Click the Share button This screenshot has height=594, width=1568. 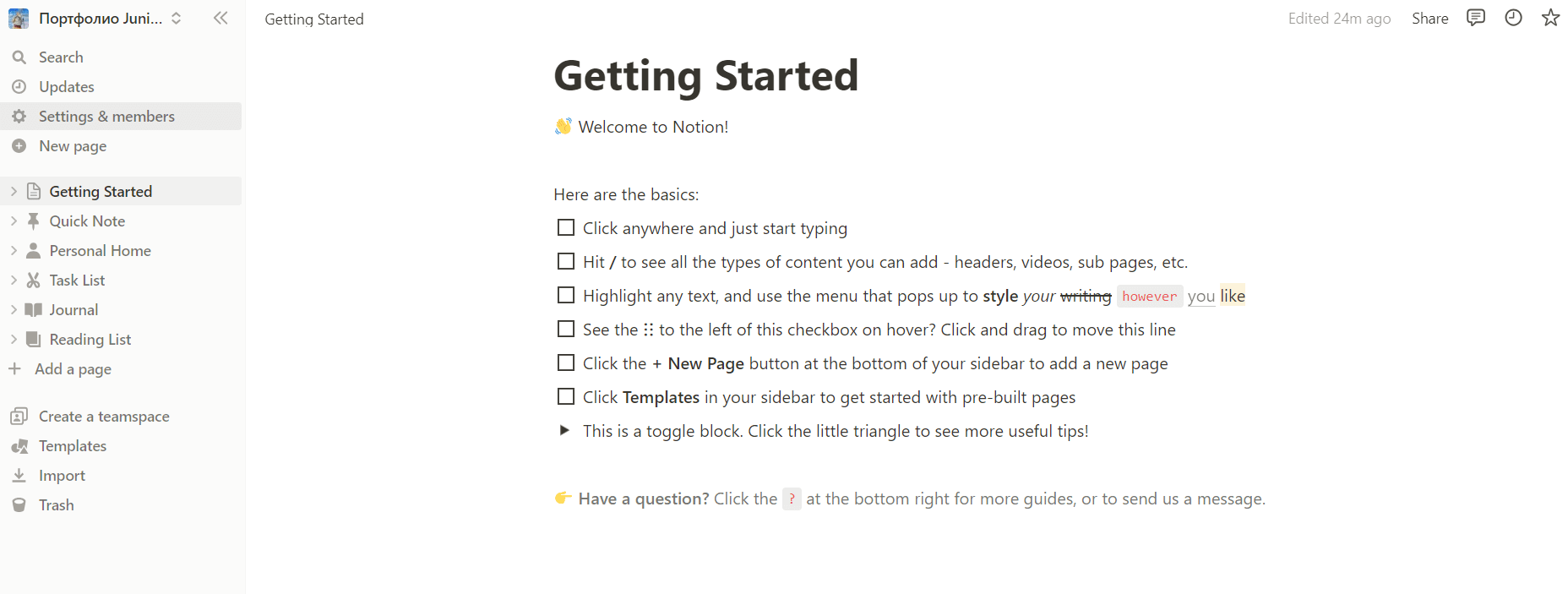coord(1429,19)
